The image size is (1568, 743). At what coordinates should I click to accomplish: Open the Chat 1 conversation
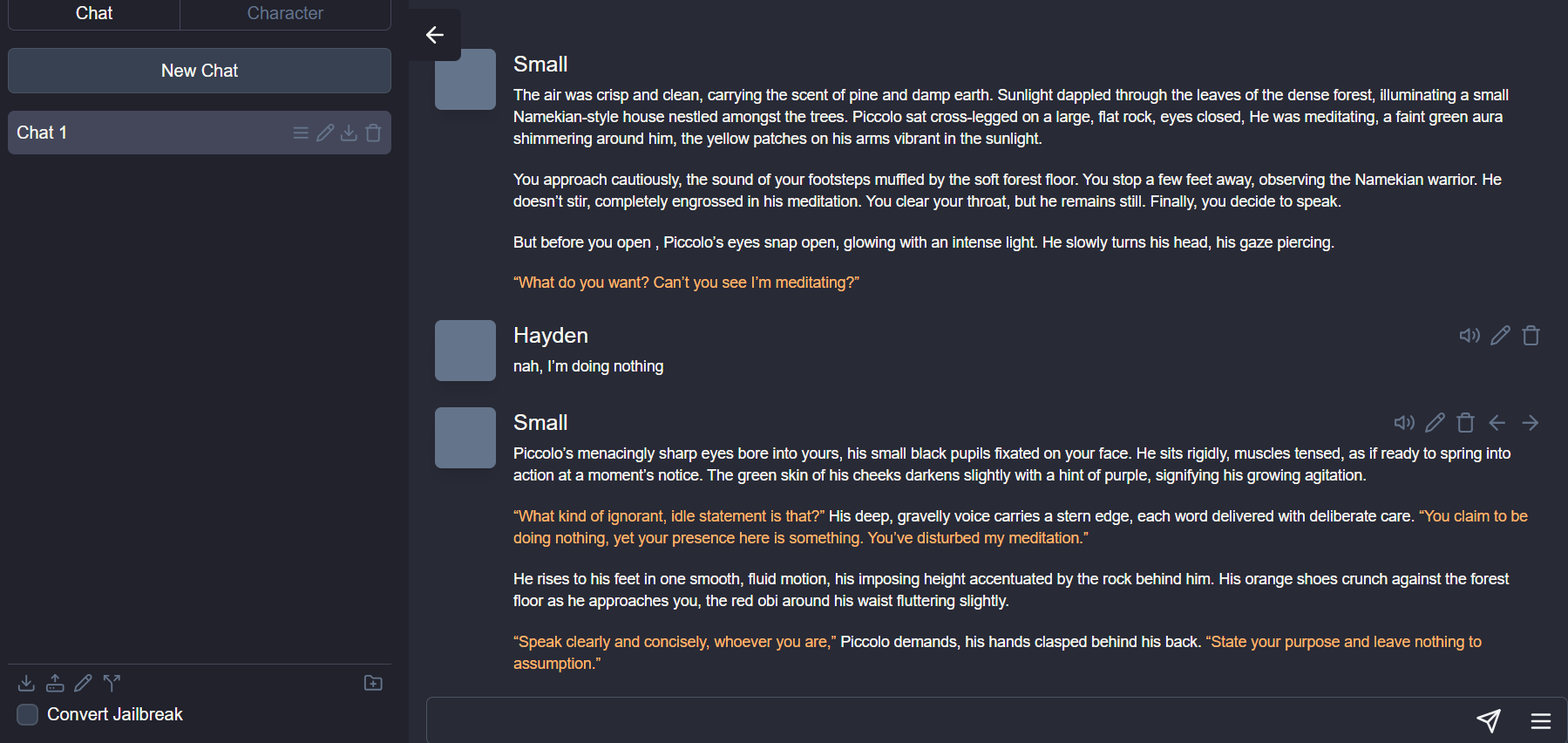(x=131, y=133)
